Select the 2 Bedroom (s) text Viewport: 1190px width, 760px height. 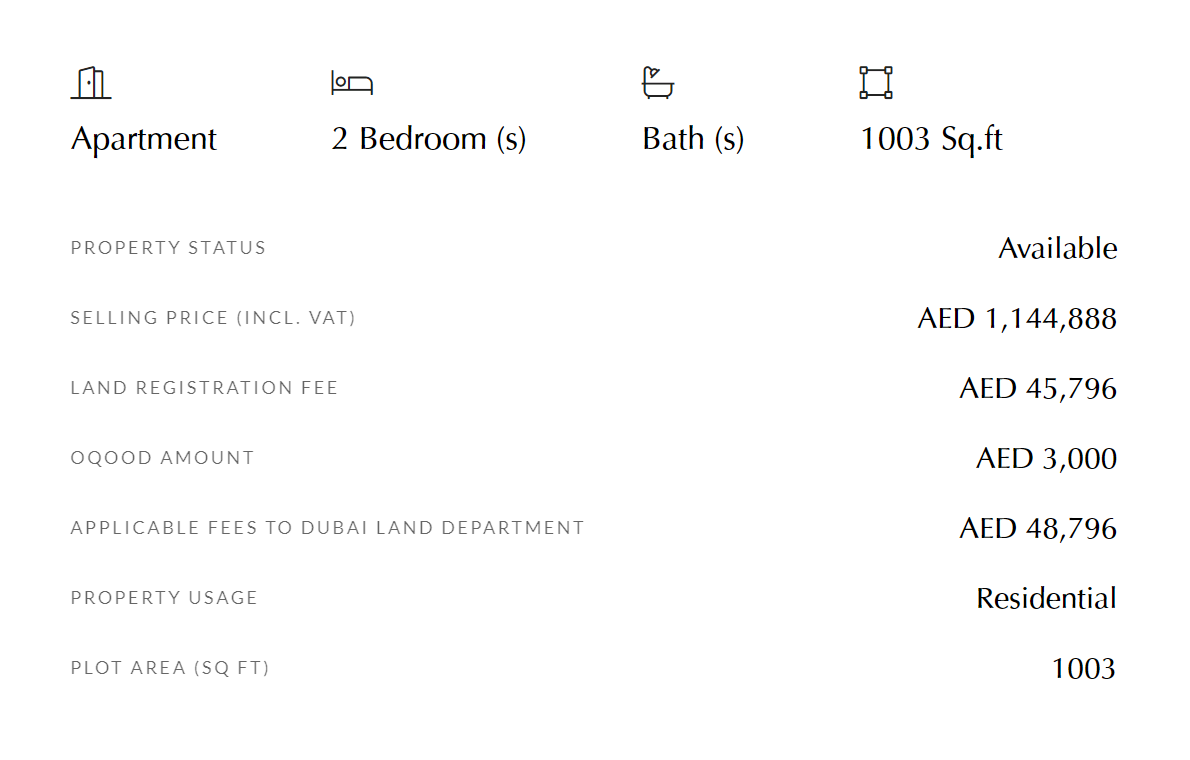(429, 139)
